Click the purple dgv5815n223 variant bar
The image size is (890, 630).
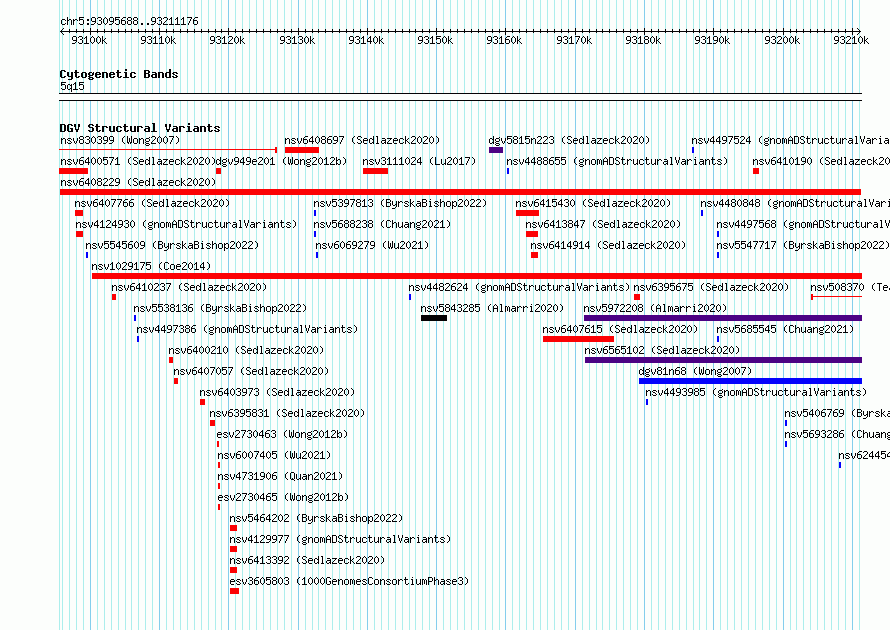coord(496,150)
